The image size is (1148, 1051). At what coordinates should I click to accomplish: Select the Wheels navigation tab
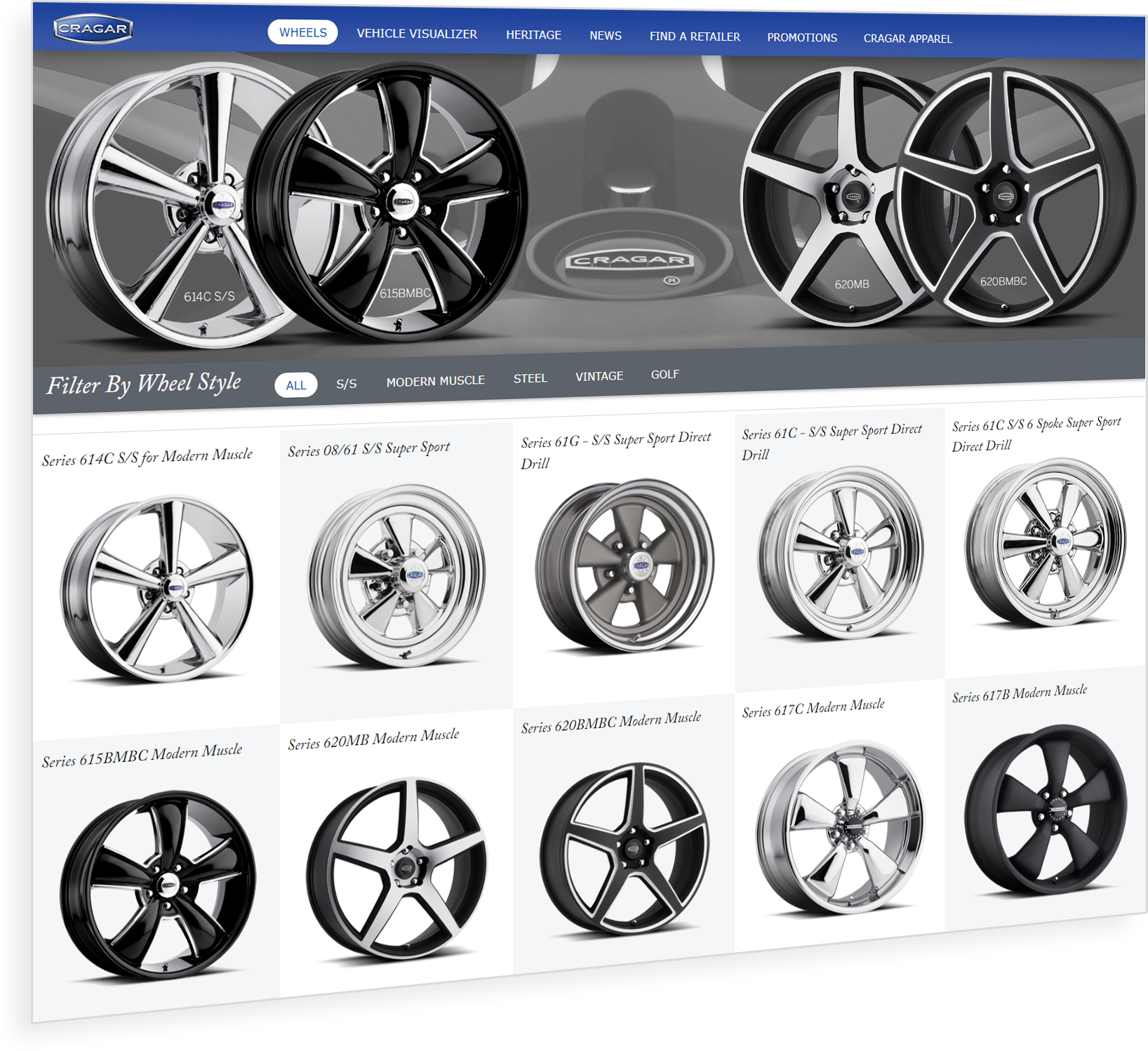302,32
